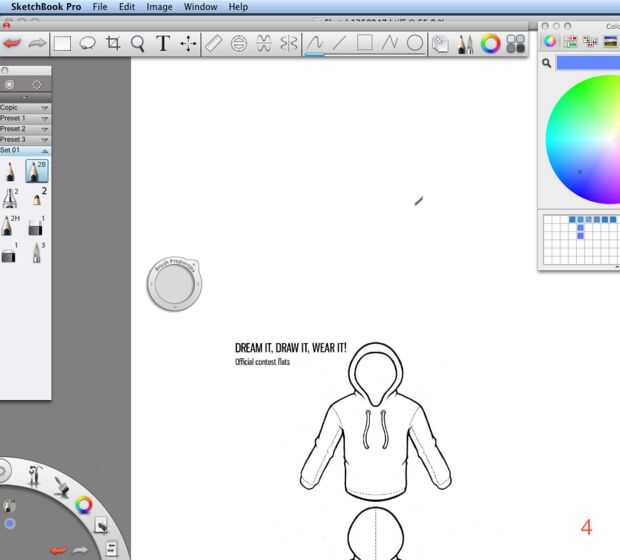The image size is (620, 560).
Task: Select the Crop tool
Action: coord(113,43)
